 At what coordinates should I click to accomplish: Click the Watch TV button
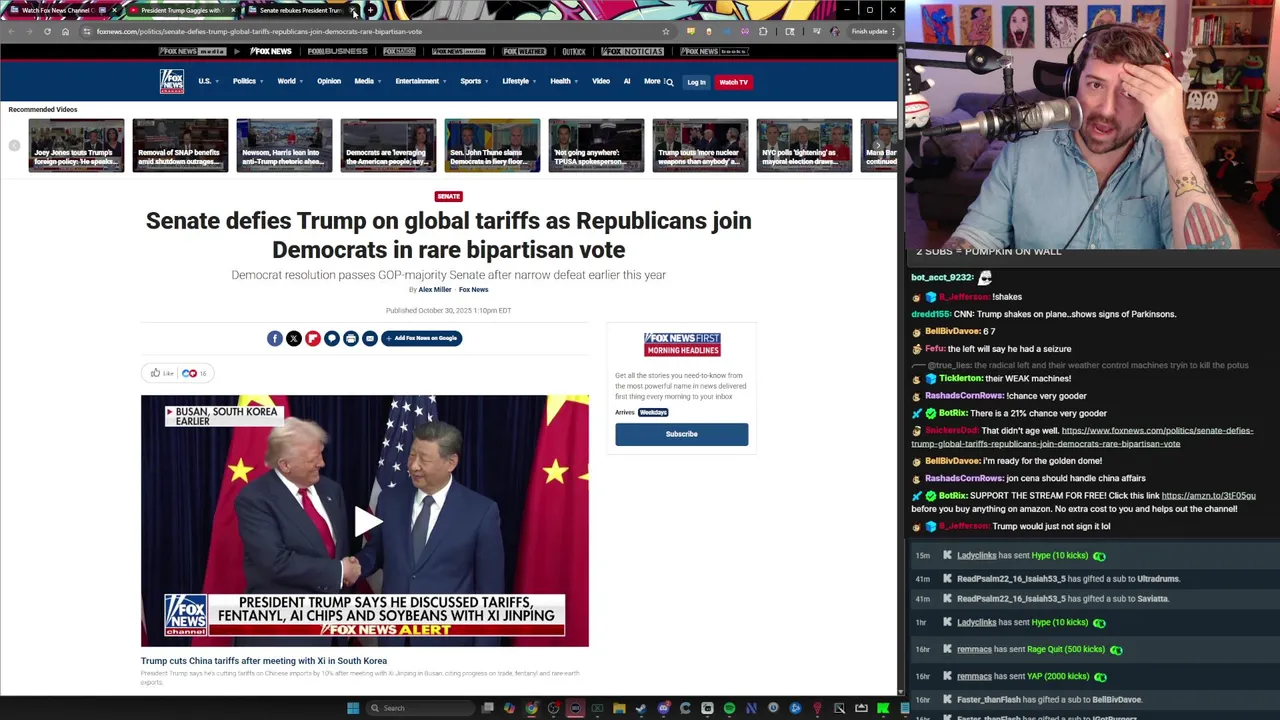click(733, 82)
